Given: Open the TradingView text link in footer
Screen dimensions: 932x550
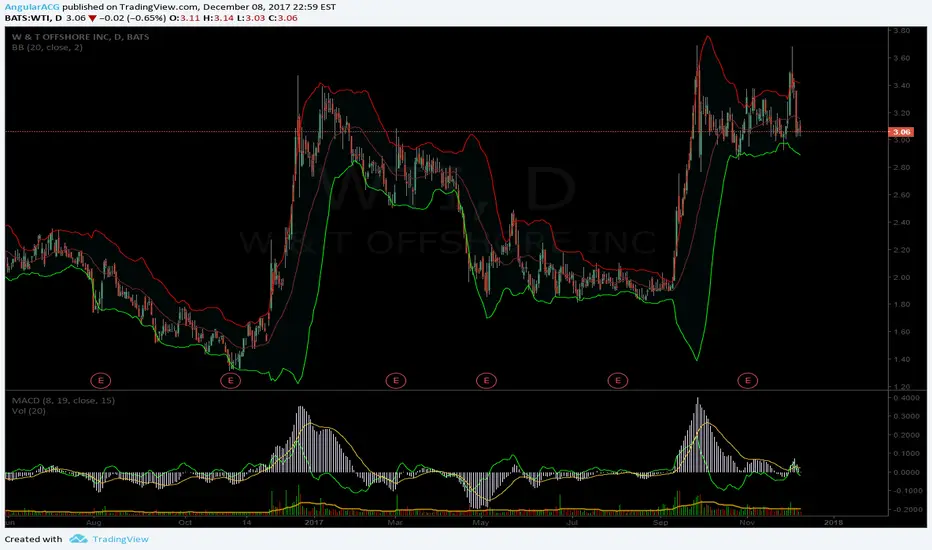Looking at the screenshot, I should [120, 539].
